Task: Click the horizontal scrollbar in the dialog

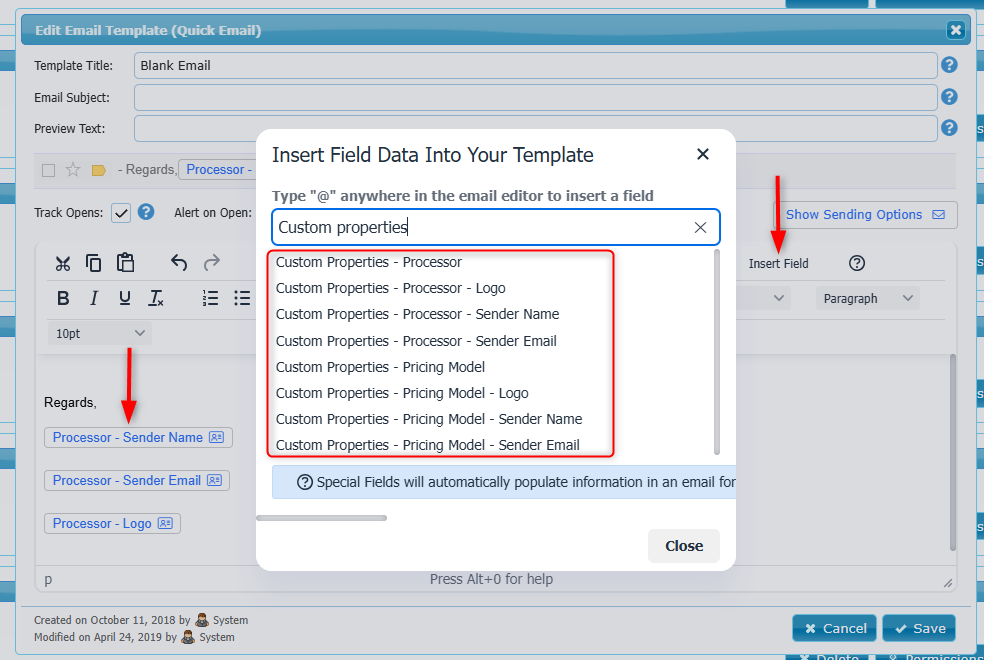Action: coord(321,518)
